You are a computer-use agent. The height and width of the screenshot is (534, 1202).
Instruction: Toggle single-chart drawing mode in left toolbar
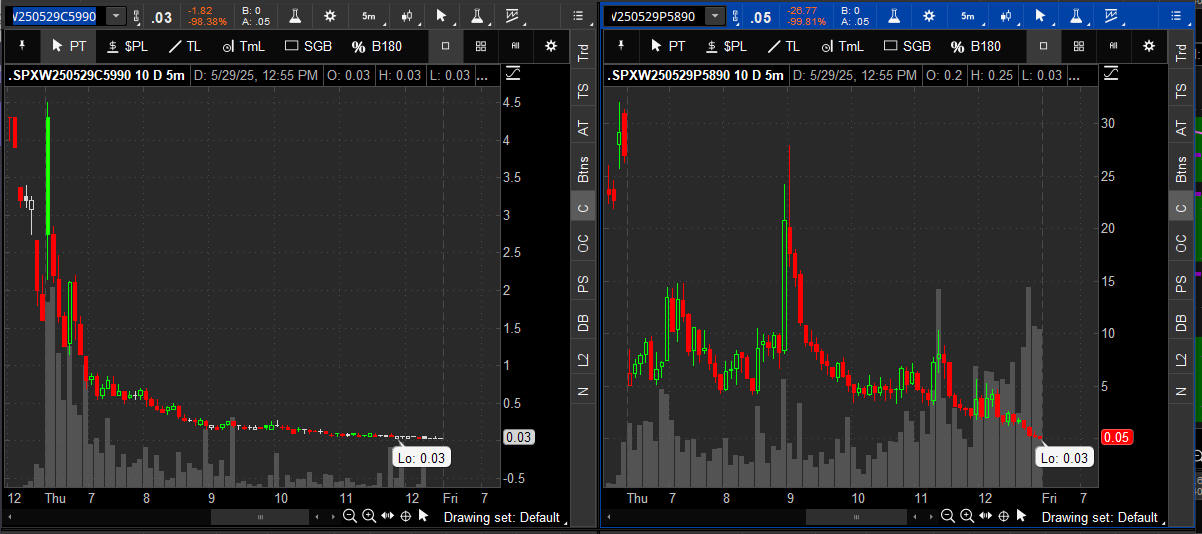click(445, 46)
